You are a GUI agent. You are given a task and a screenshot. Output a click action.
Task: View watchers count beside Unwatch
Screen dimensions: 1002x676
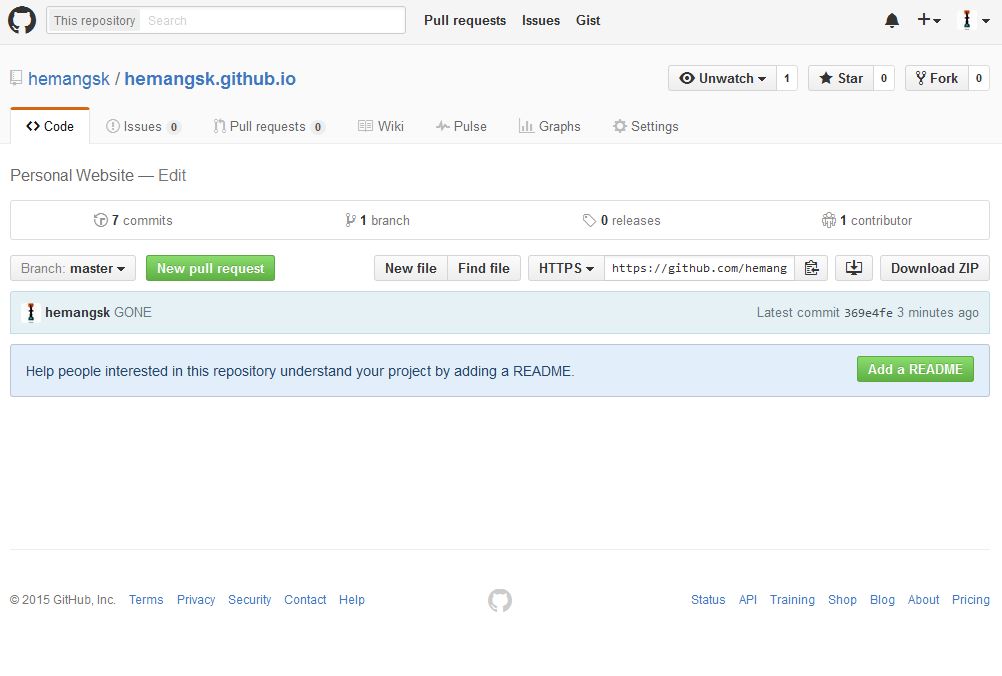point(787,79)
